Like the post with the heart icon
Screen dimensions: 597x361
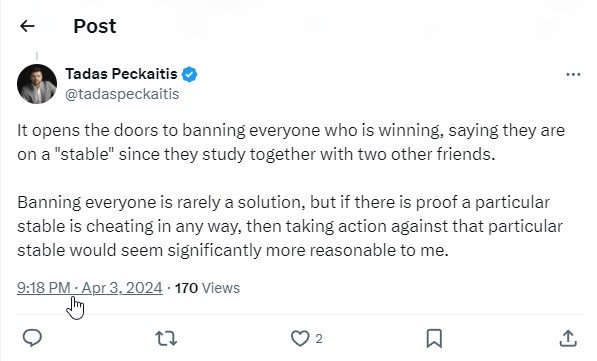pos(300,338)
